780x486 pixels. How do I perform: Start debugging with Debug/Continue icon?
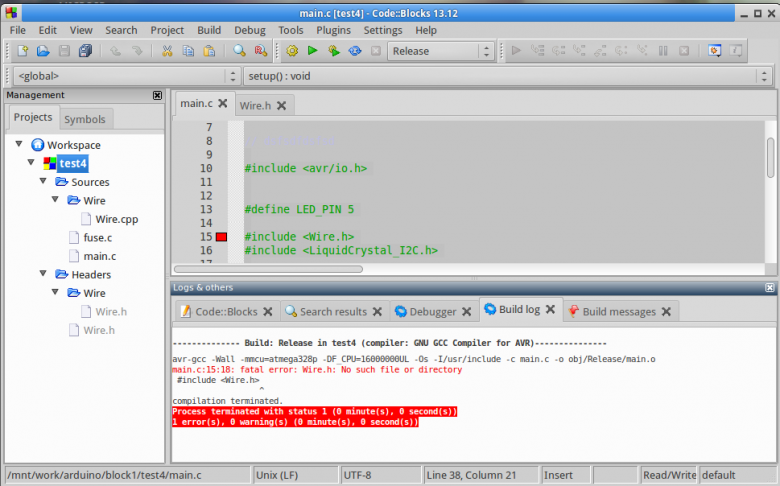point(516,51)
